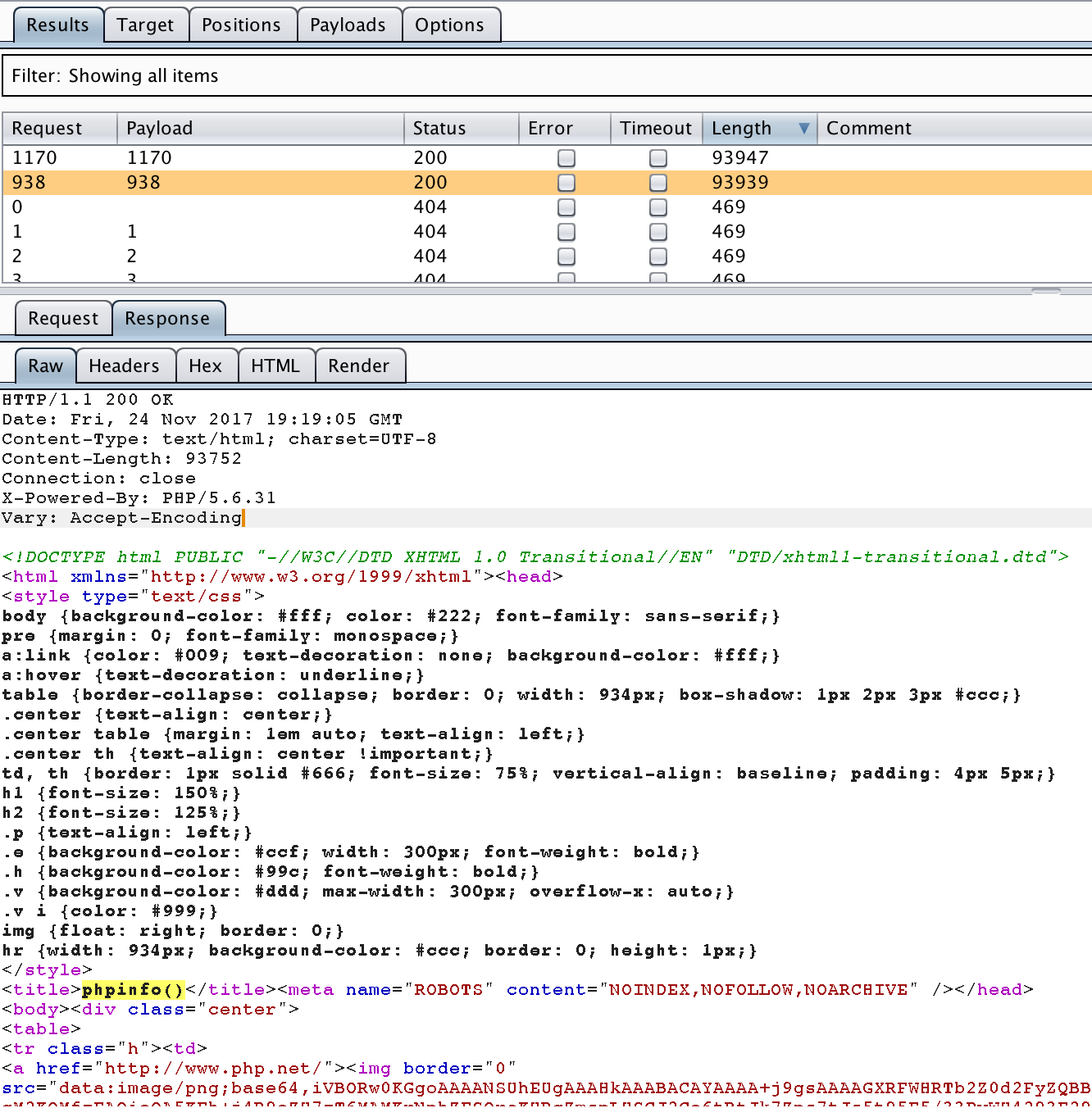The width and height of the screenshot is (1092, 1108).
Task: Switch to the Headers view of the response
Action: [125, 366]
